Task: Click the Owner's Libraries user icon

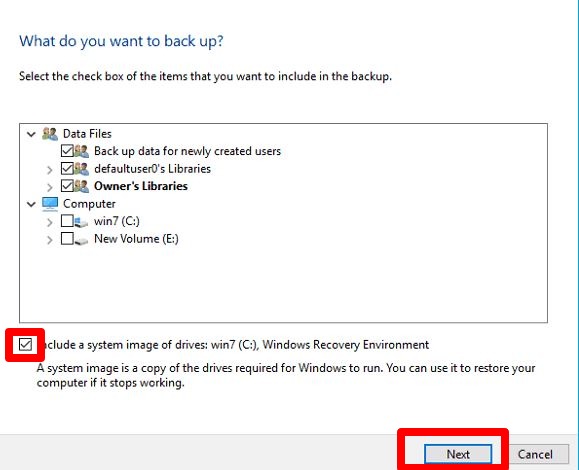Action: coord(82,186)
